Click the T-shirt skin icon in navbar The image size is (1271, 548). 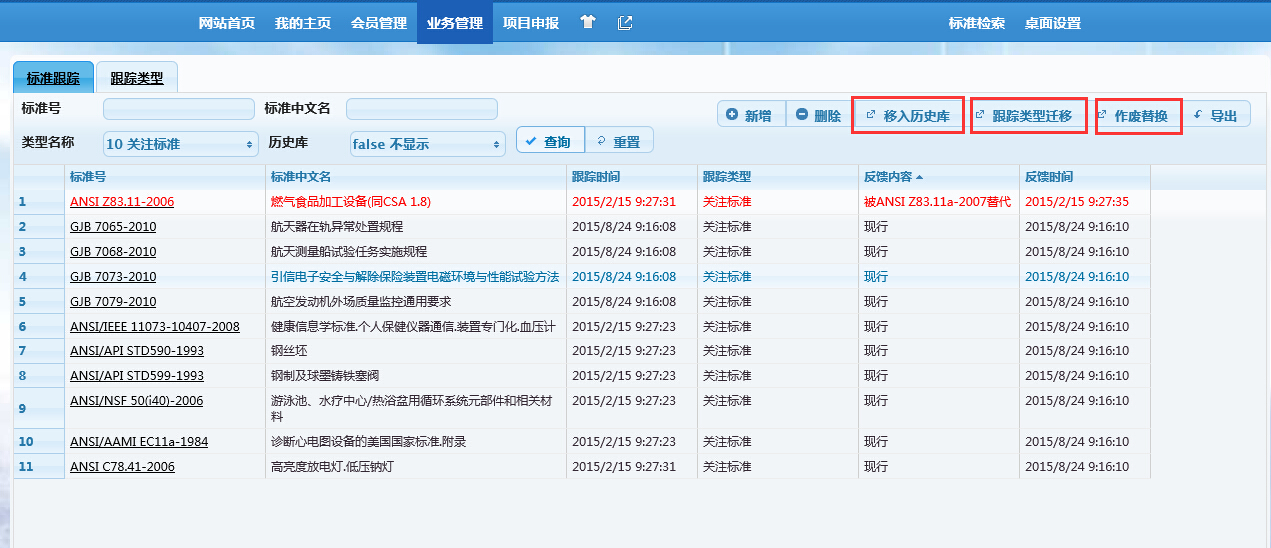588,22
